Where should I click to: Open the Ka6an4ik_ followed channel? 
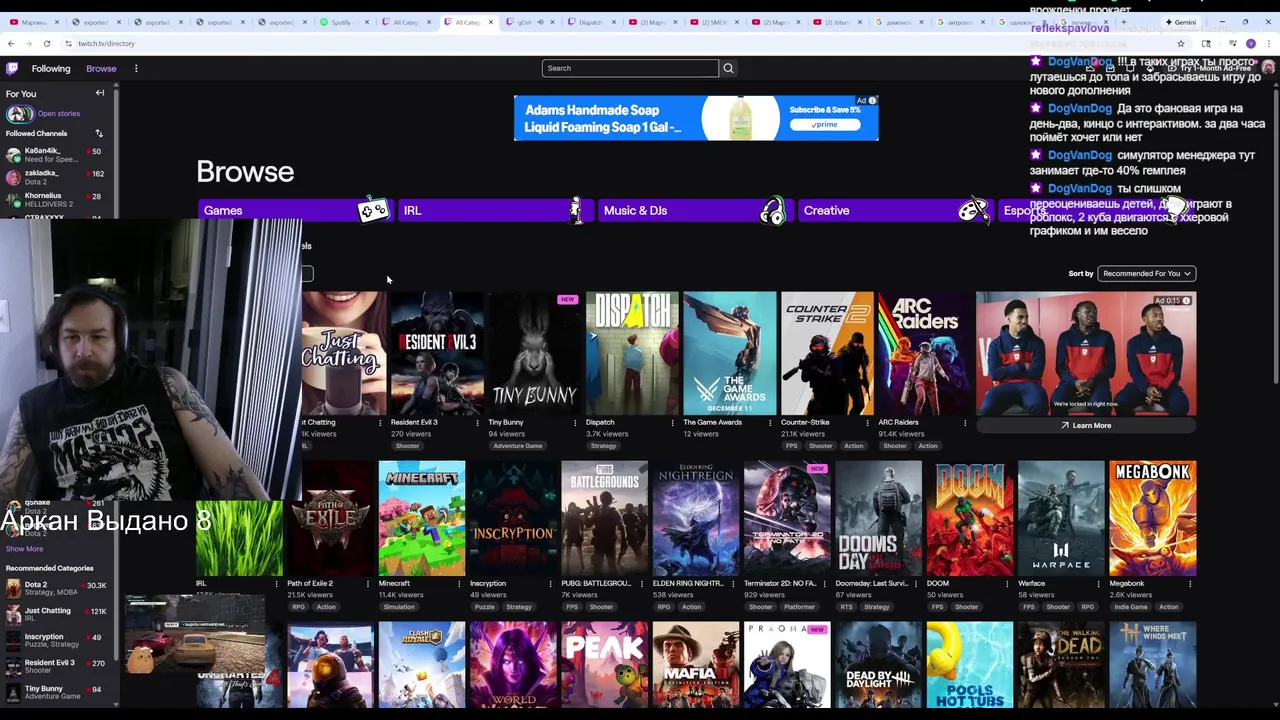point(56,155)
